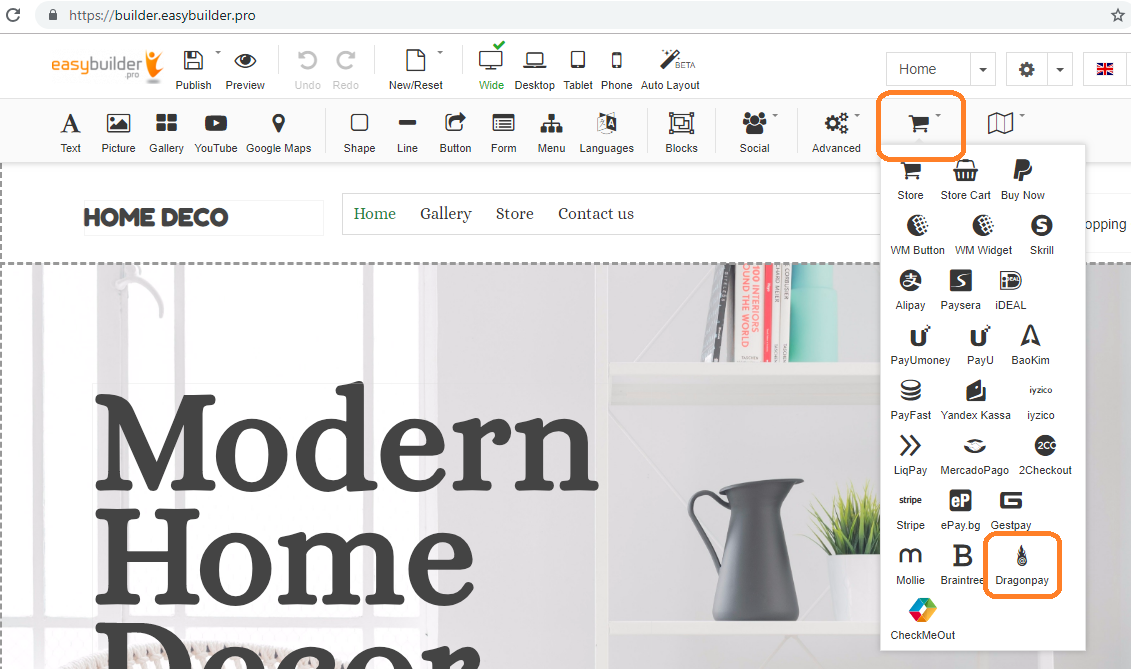Select MercadoPago payment option
The height and width of the screenshot is (669, 1131).
click(974, 455)
